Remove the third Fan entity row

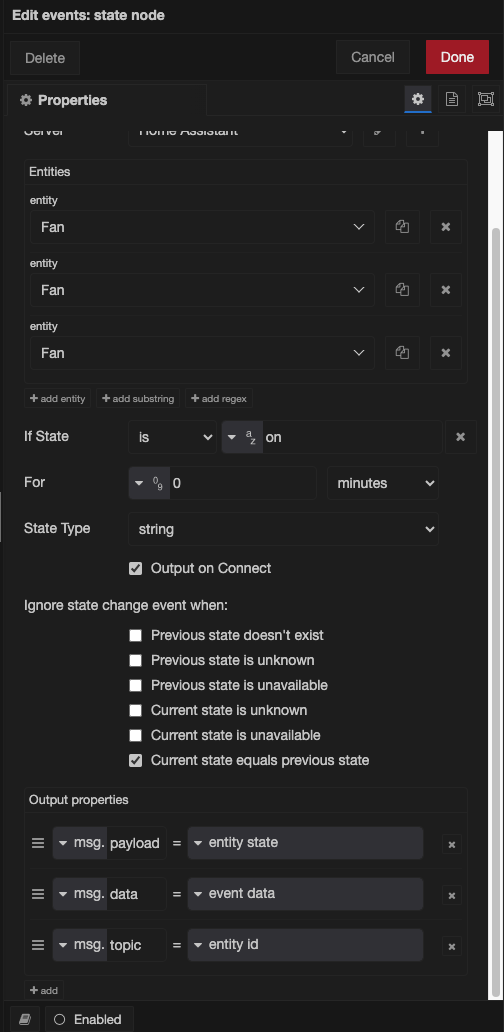click(x=445, y=353)
